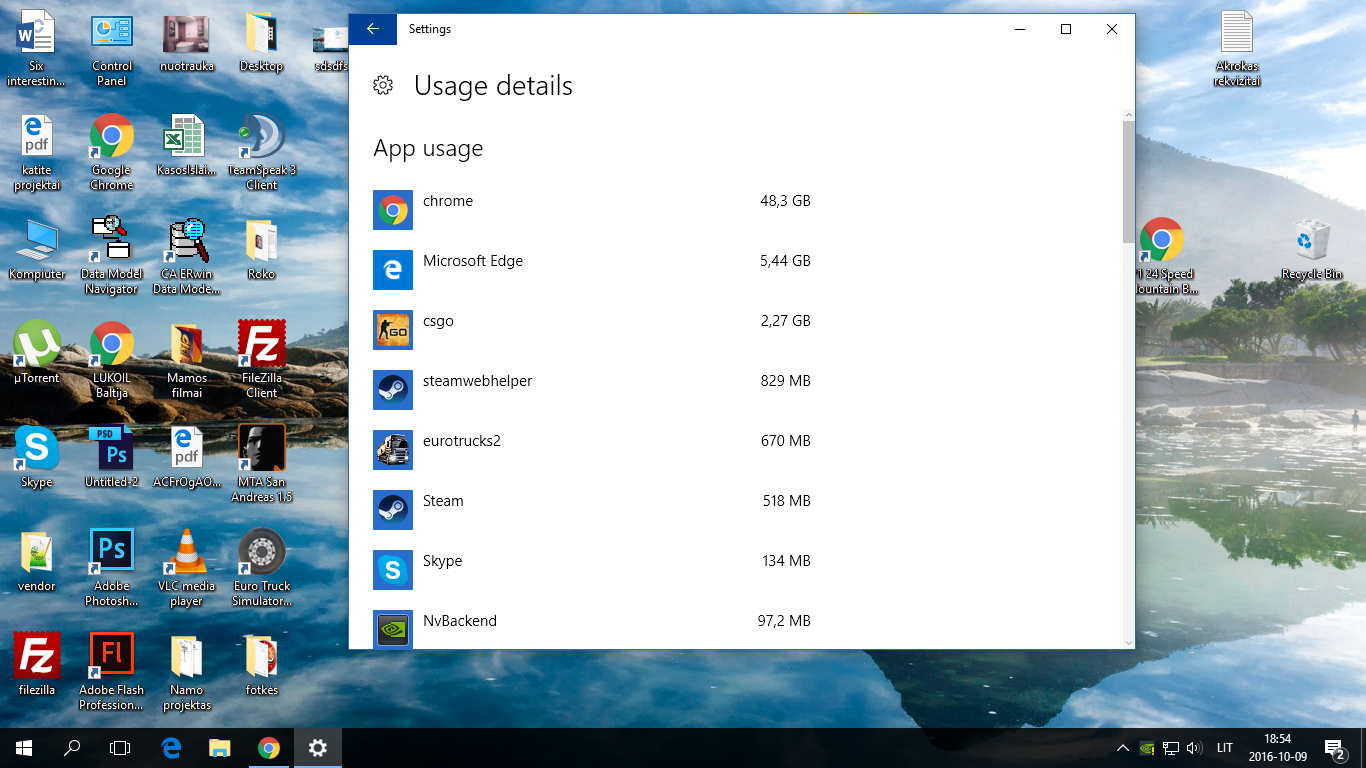
Task: Click the Settings vertical scrollbar thumb
Action: pos(1129,182)
